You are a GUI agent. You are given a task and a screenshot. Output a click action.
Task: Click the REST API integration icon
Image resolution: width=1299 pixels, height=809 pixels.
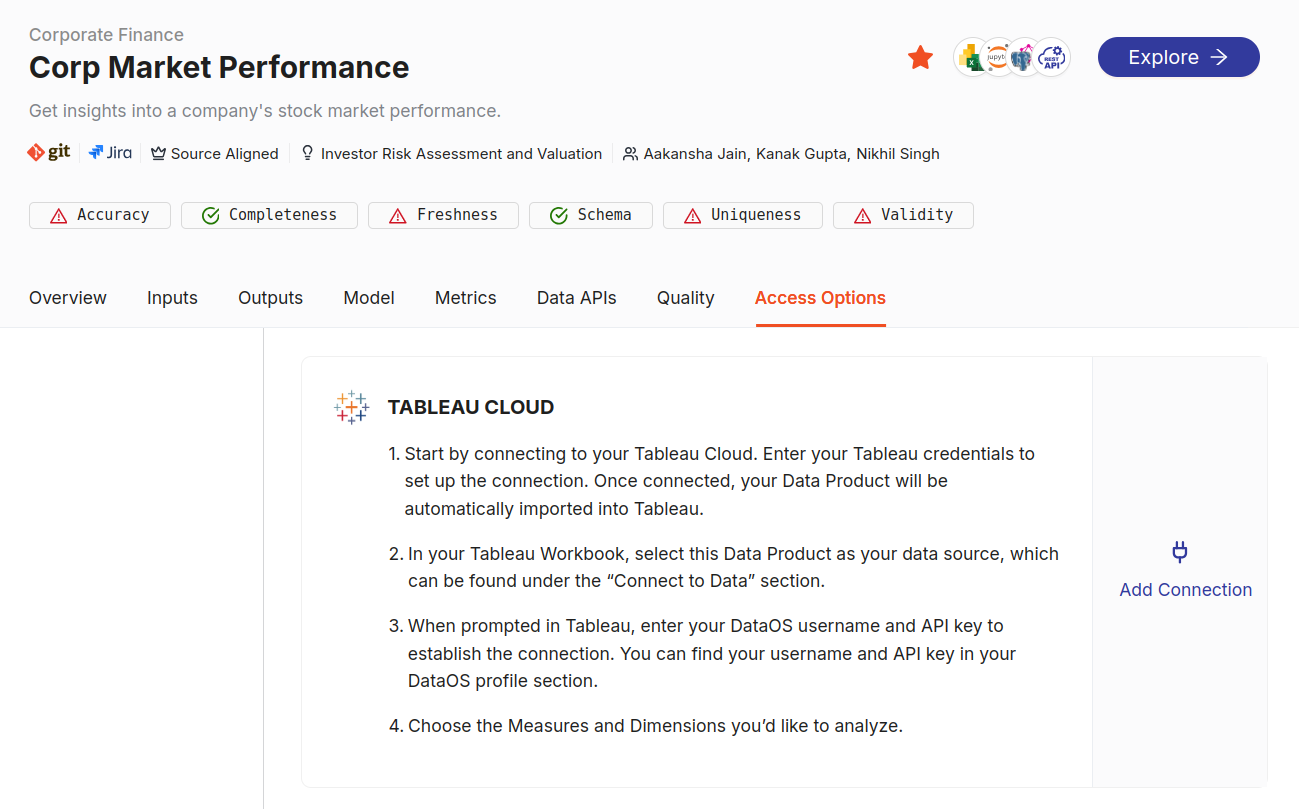1051,57
